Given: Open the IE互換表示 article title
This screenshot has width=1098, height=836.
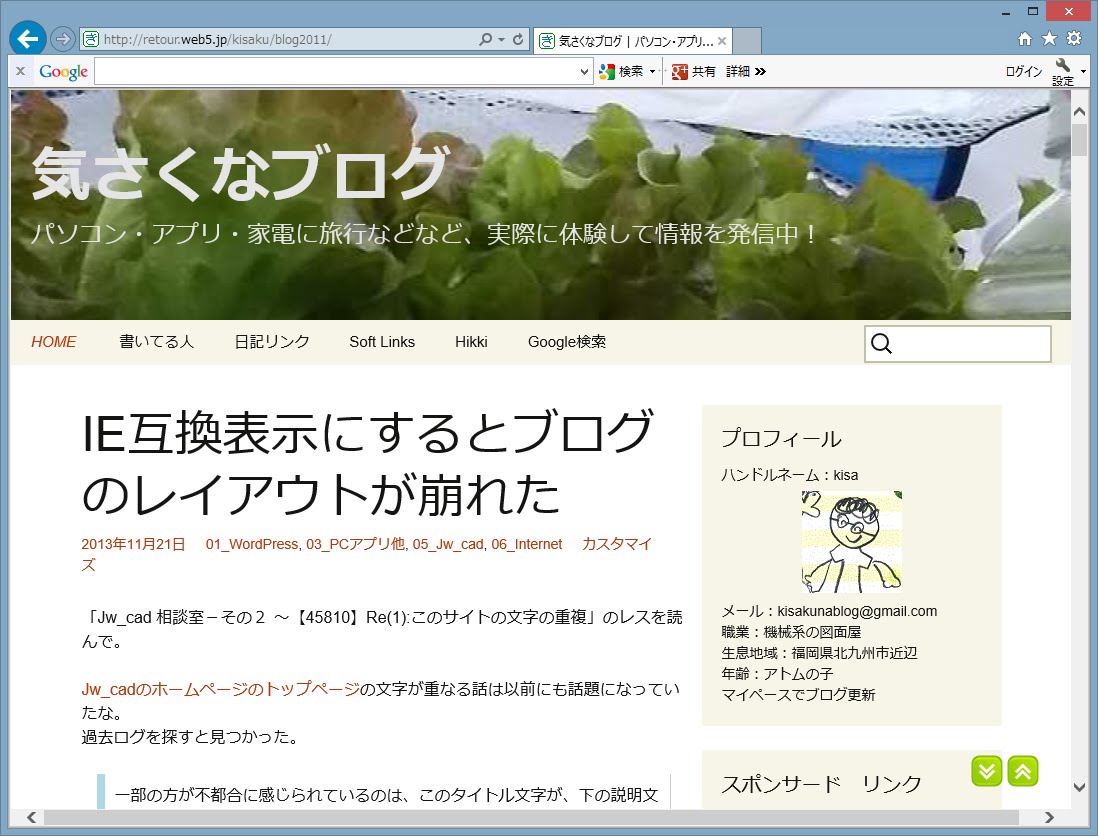Looking at the screenshot, I should pyautogui.click(x=368, y=464).
